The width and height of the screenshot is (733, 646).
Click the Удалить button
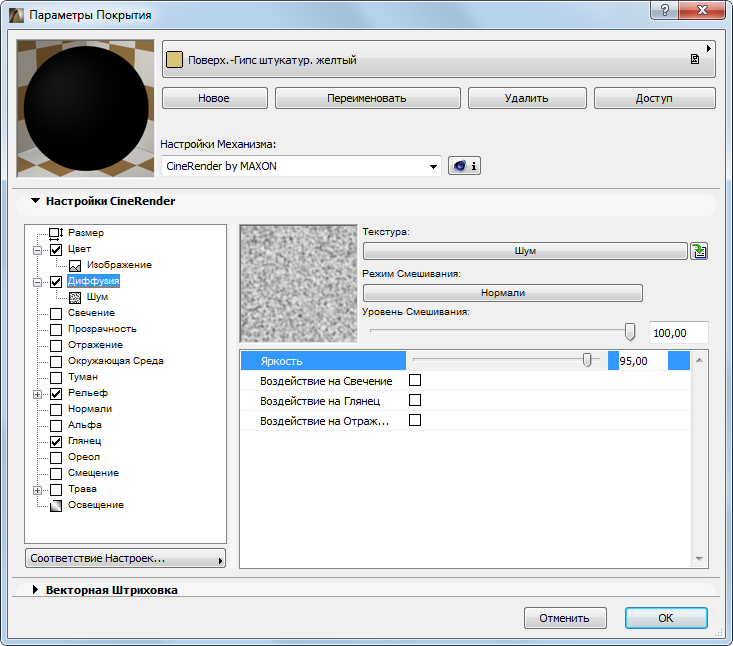pyautogui.click(x=527, y=98)
